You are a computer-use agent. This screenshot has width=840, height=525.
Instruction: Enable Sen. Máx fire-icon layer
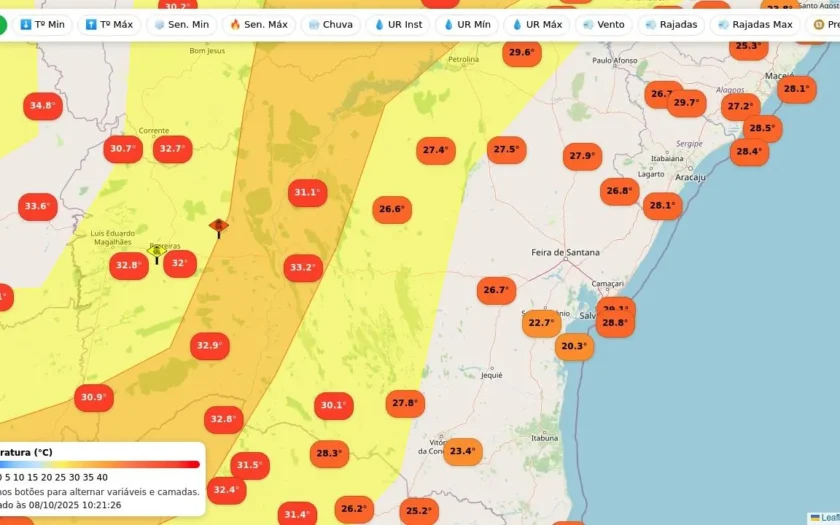[259, 25]
